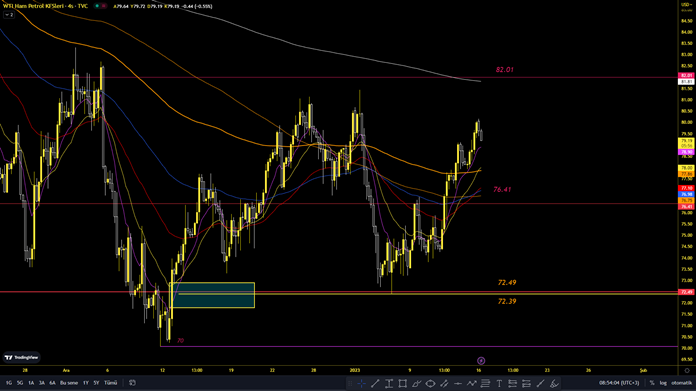Set the range to Tümü
Screen dimensions: 696x391
pos(111,383)
